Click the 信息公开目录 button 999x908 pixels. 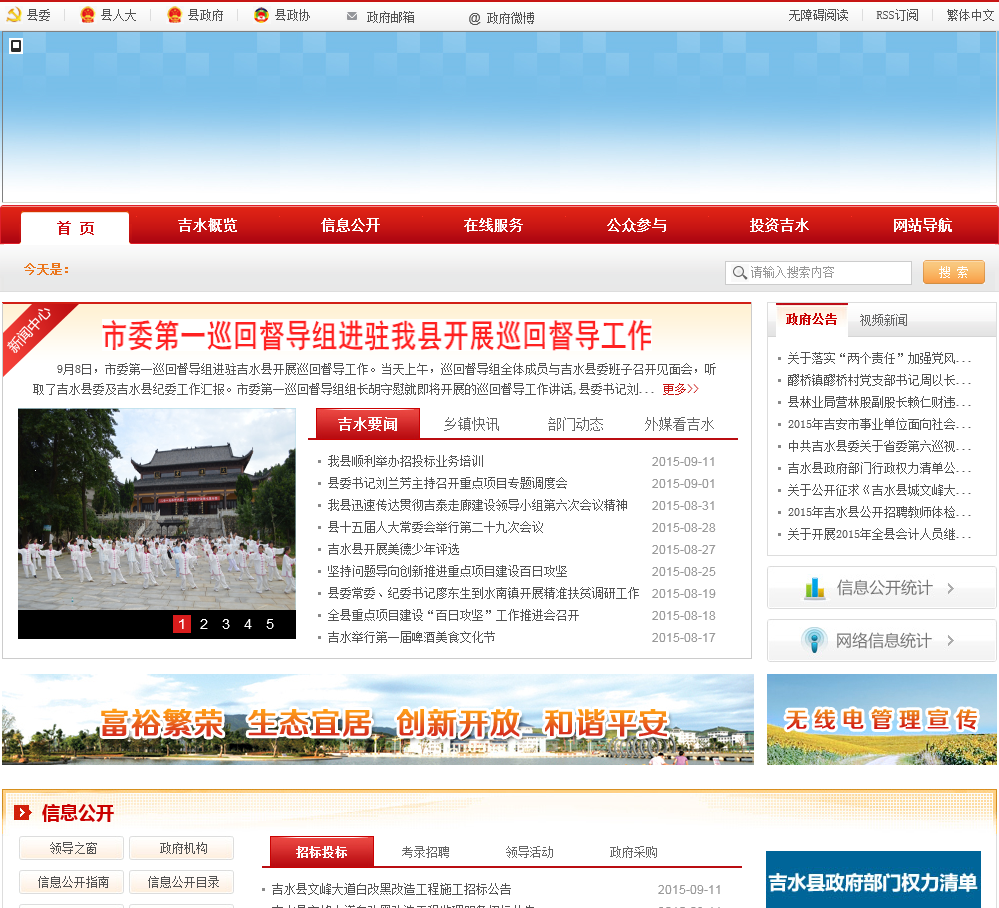coord(183,882)
